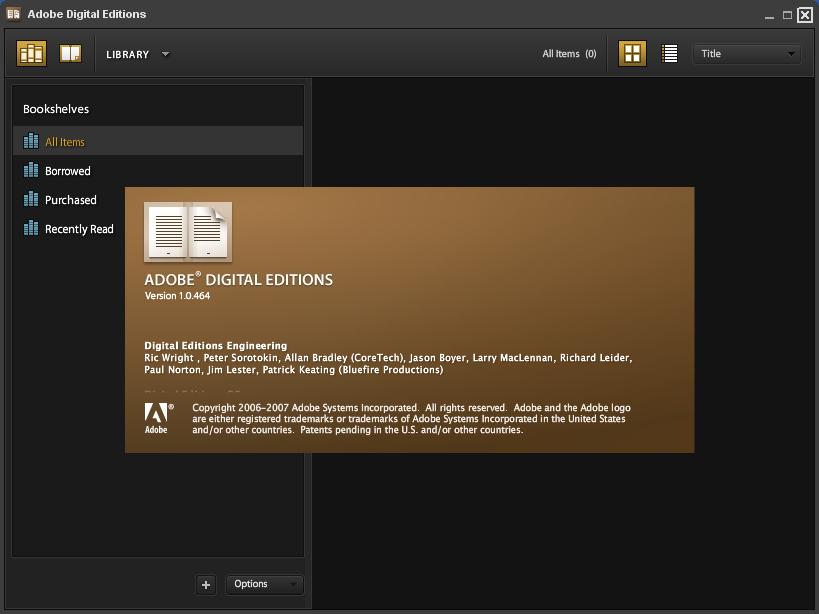Viewport: 819px width, 614px height.
Task: Select All Items bookshelf
Action: (158, 141)
